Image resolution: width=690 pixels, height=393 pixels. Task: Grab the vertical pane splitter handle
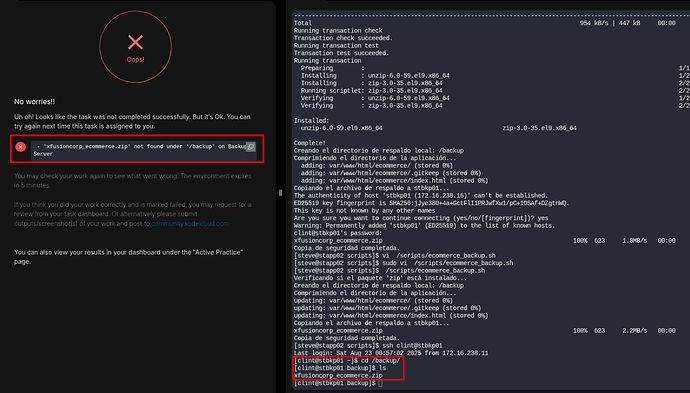tap(280, 193)
